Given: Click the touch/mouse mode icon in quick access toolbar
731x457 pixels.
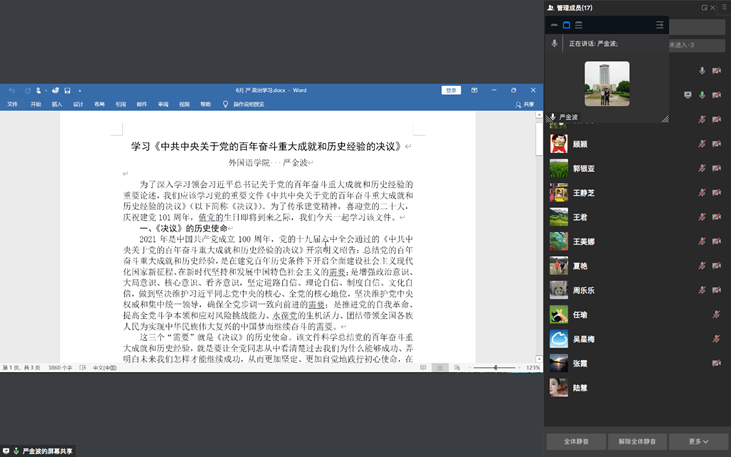Looking at the screenshot, I should coord(39,90).
